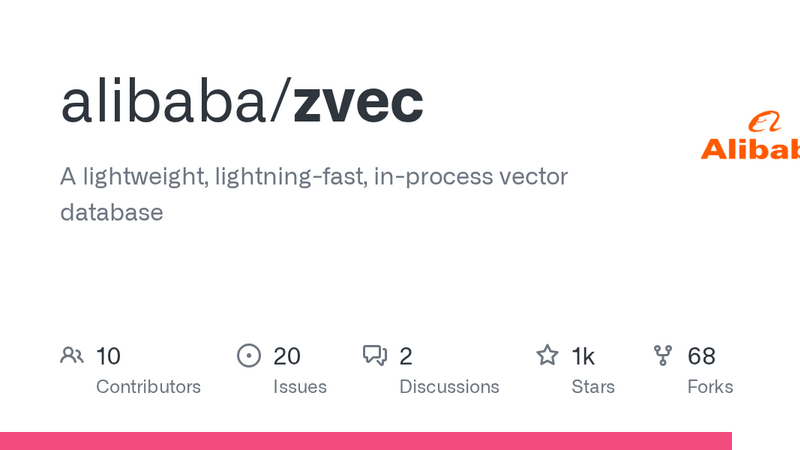Click the Contributors people icon
This screenshot has height=450, width=800.
(72, 355)
